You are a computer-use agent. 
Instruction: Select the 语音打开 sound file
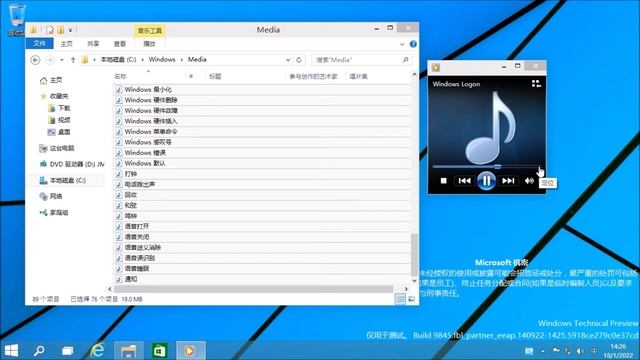tap(132, 226)
